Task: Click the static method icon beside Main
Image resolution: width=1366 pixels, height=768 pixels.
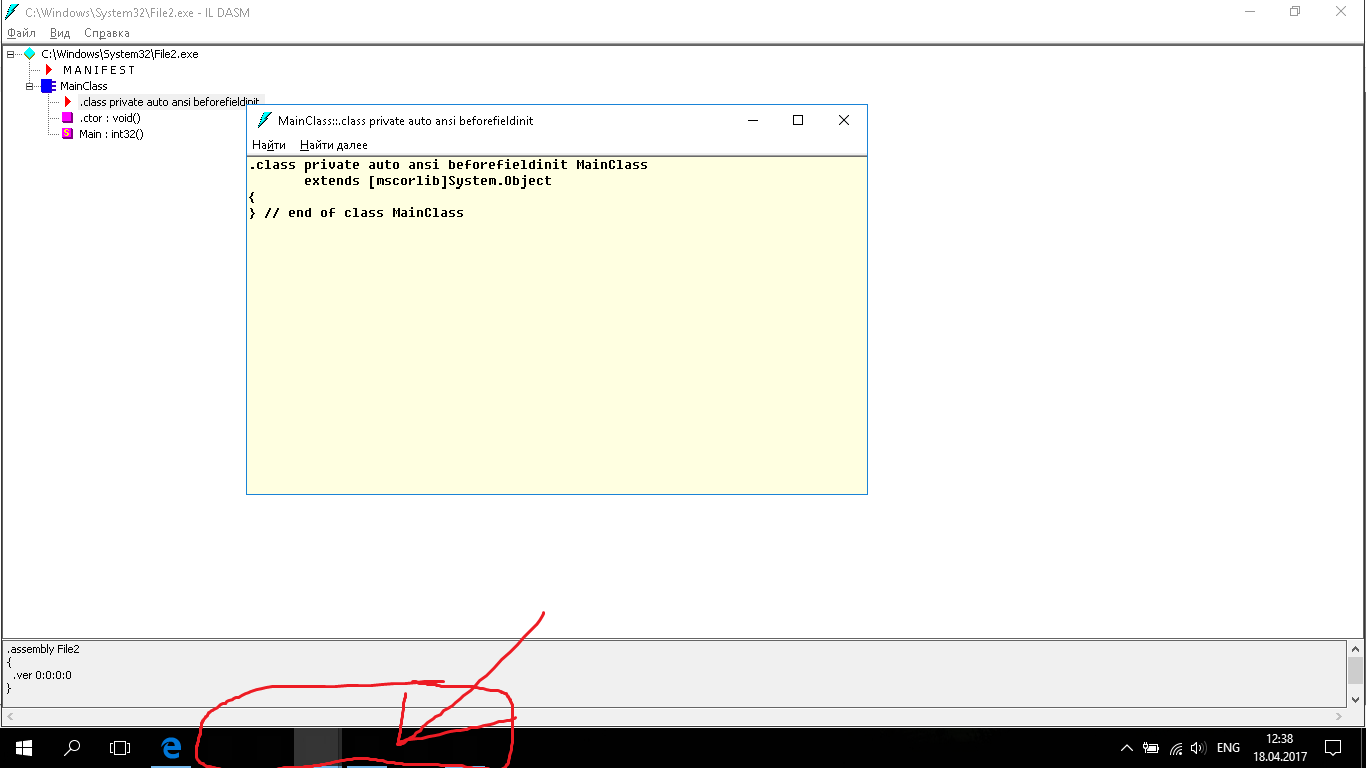Action: 68,134
